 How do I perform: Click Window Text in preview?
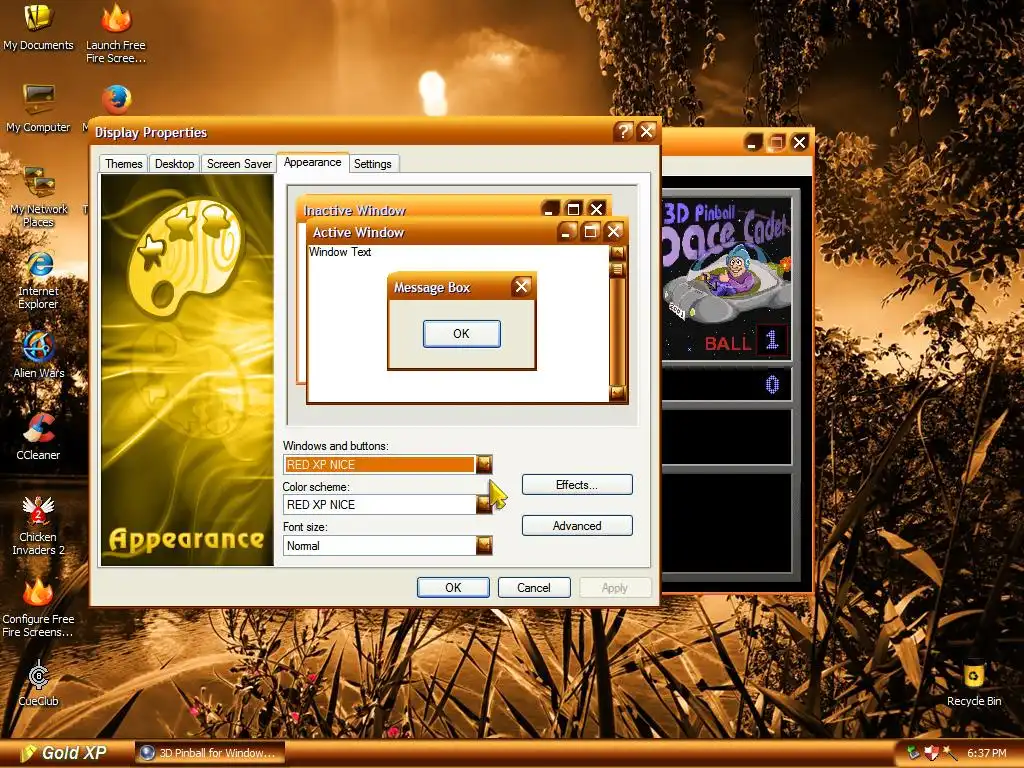coord(340,252)
